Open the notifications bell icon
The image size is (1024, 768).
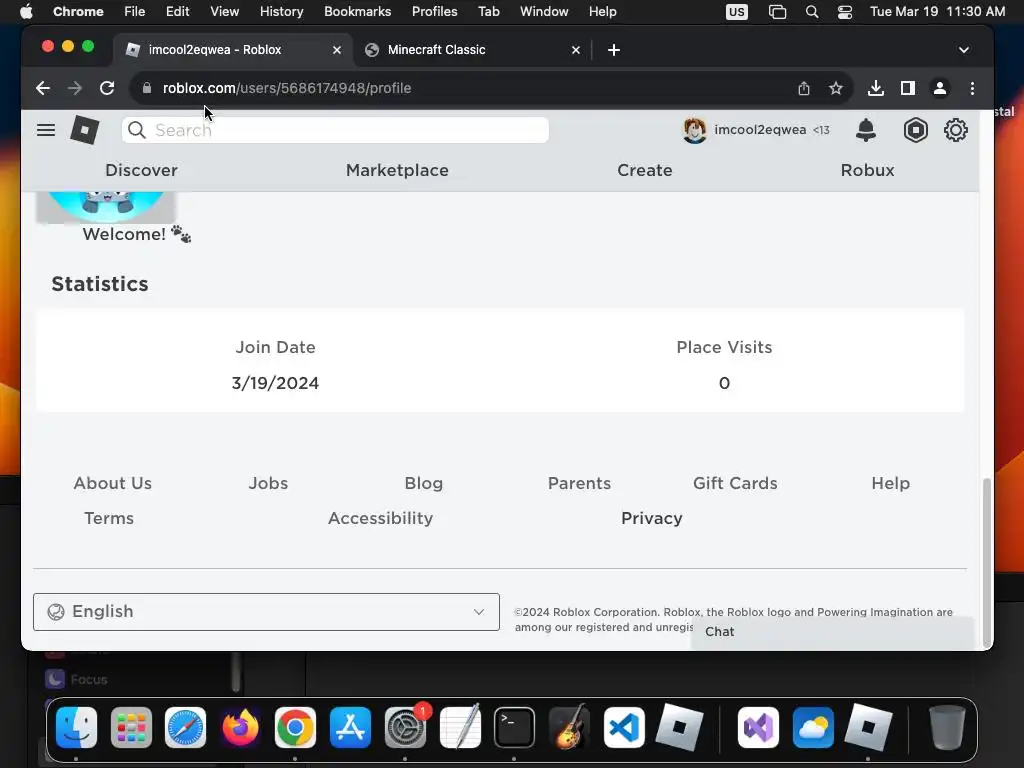[865, 130]
